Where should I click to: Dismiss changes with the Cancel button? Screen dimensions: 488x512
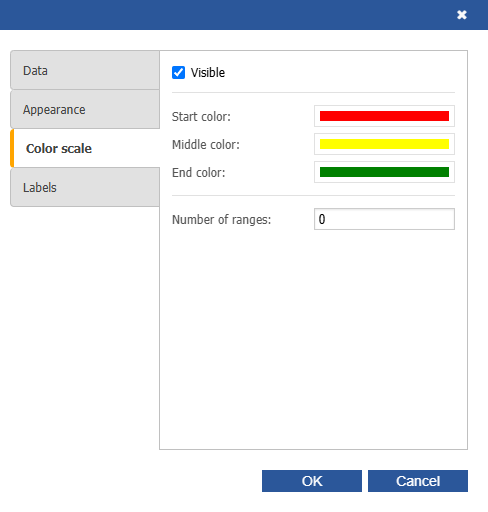(418, 481)
